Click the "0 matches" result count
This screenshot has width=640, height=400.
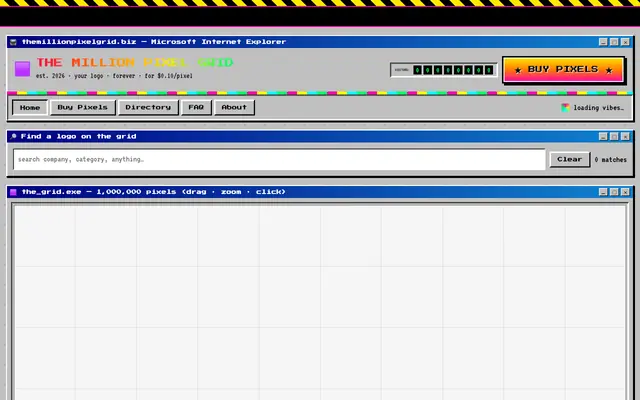coord(610,160)
